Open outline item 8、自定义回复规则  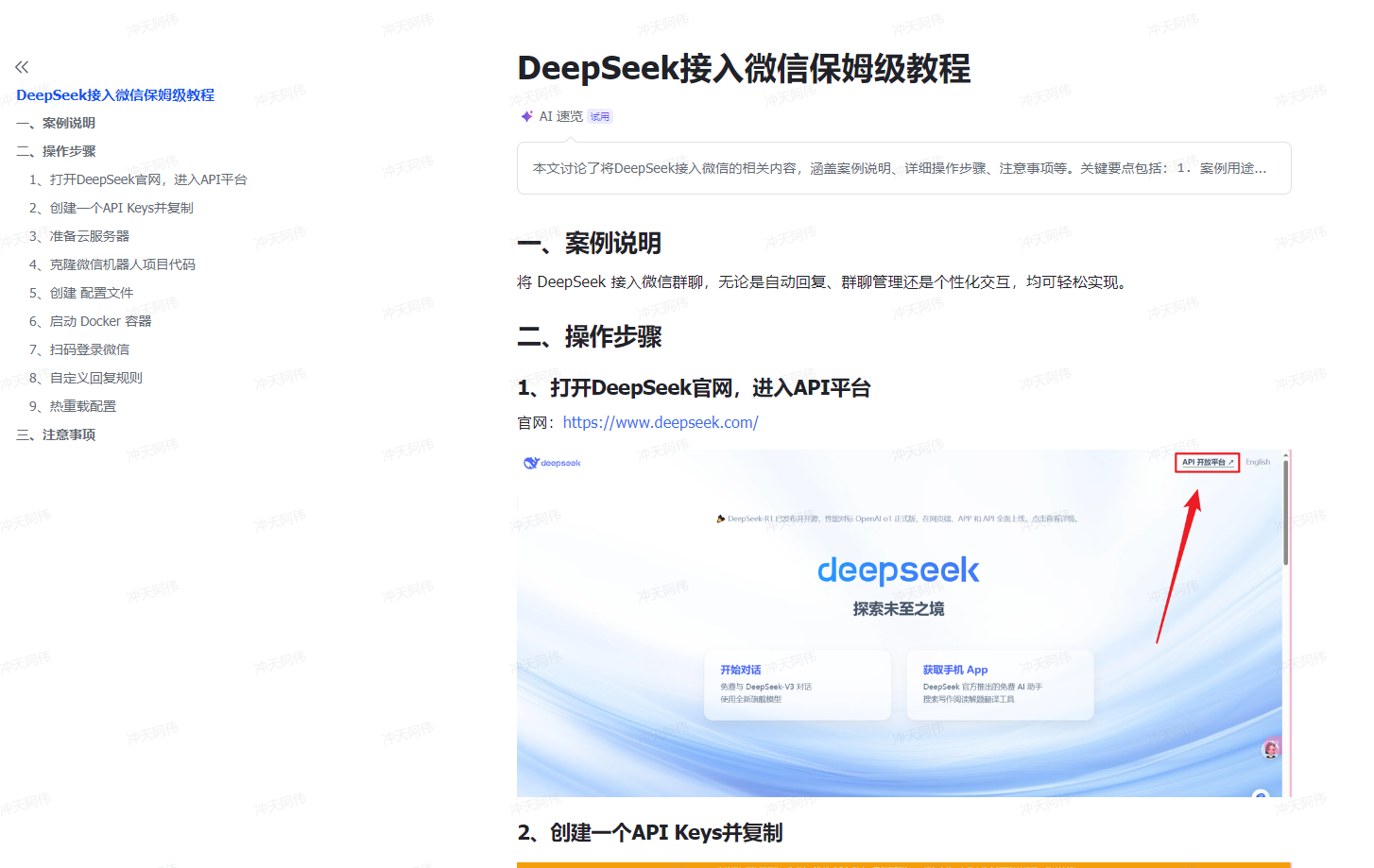point(85,378)
